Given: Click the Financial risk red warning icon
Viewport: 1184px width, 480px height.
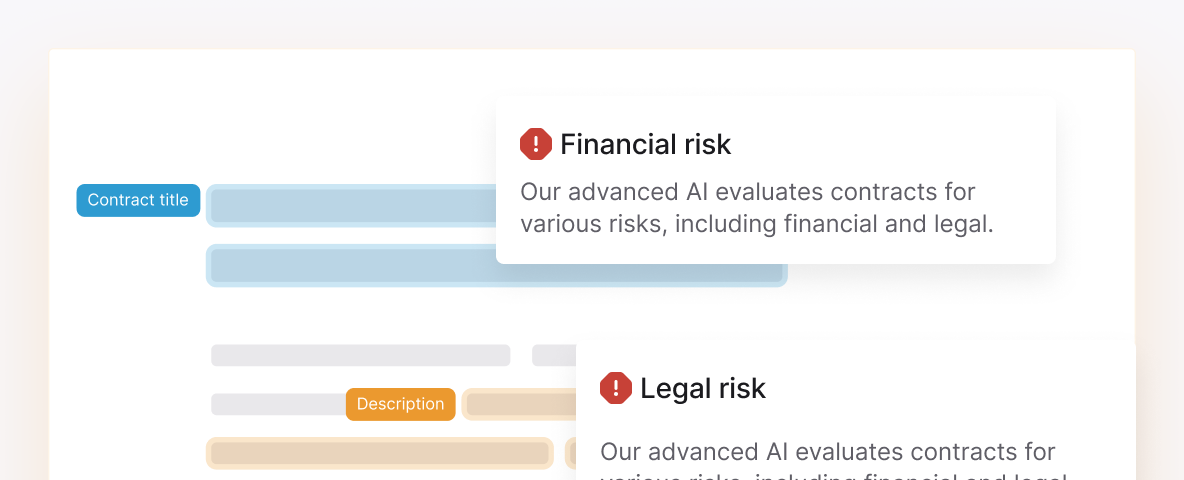Looking at the screenshot, I should click(536, 143).
